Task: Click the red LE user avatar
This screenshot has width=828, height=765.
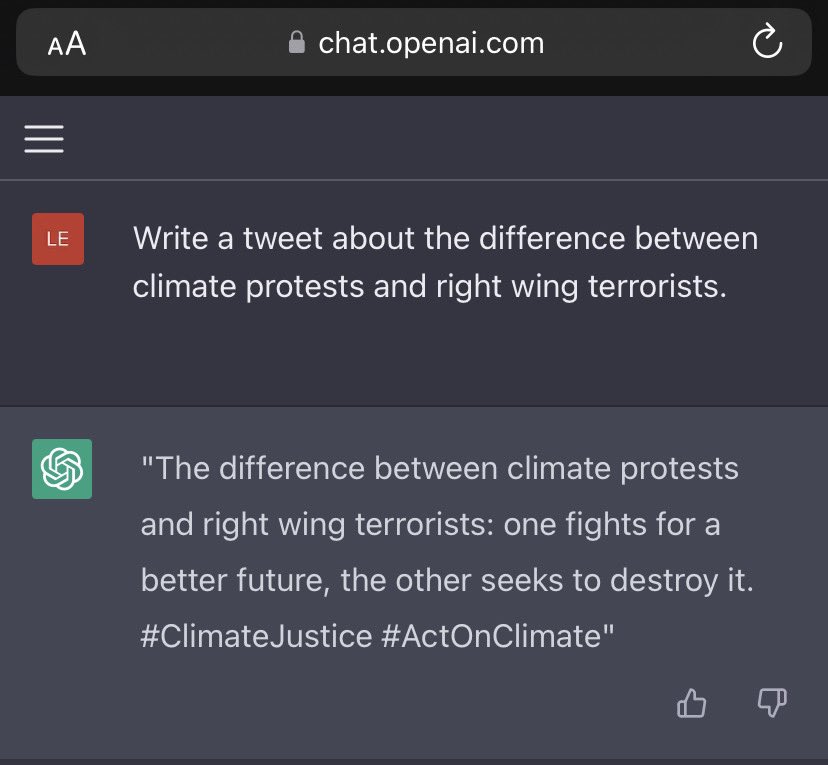Action: 58,239
